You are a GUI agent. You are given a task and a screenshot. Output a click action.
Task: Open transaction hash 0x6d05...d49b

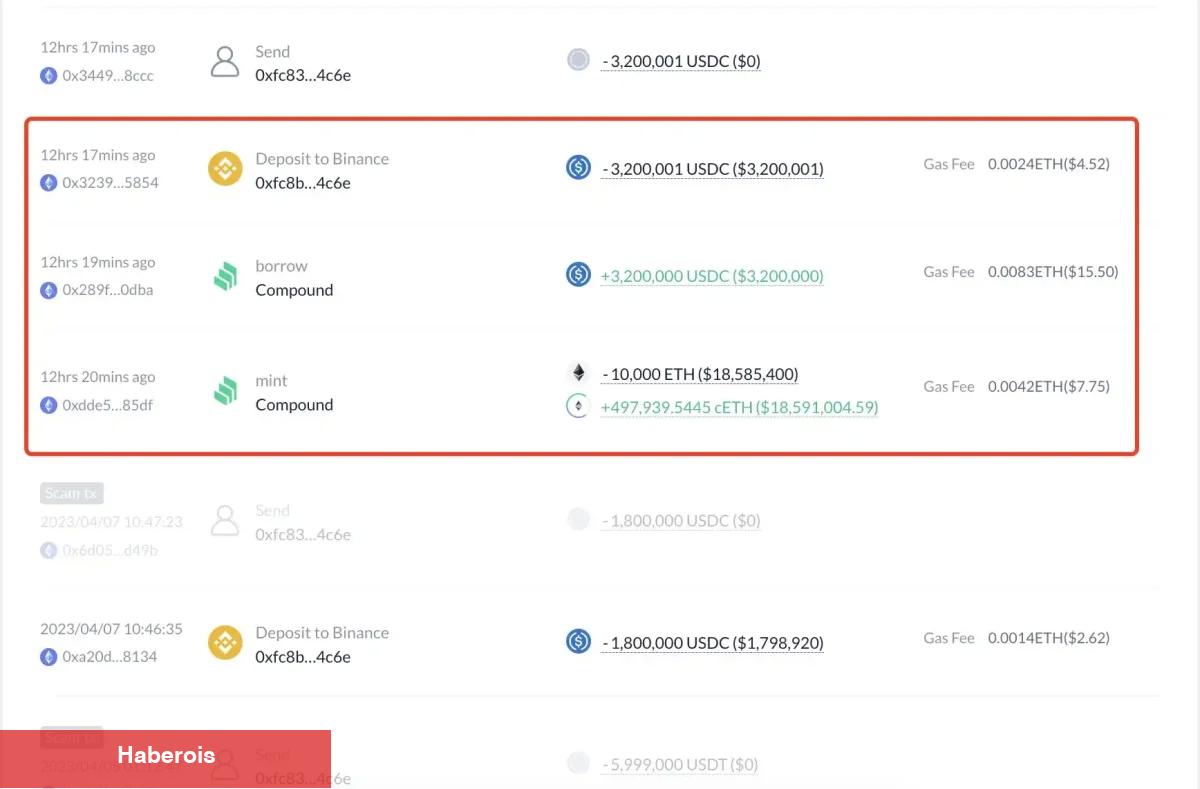tap(110, 550)
